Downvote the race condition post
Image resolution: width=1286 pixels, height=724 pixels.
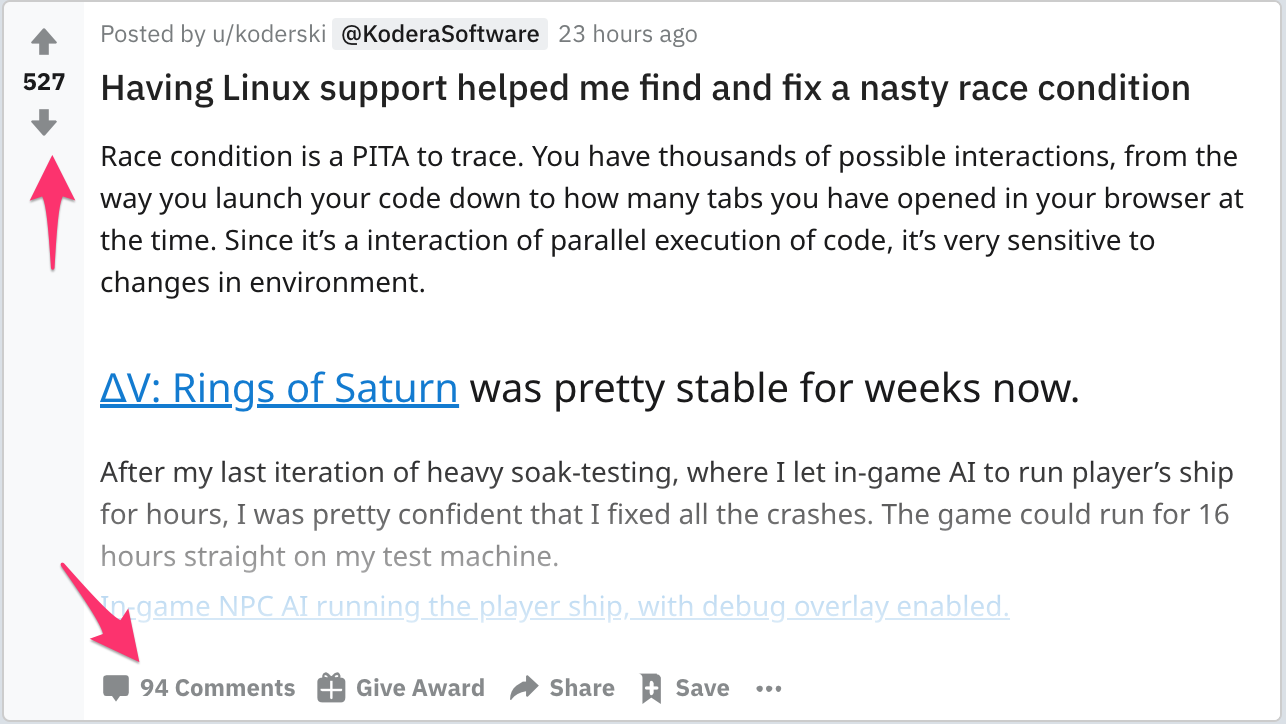[44, 123]
